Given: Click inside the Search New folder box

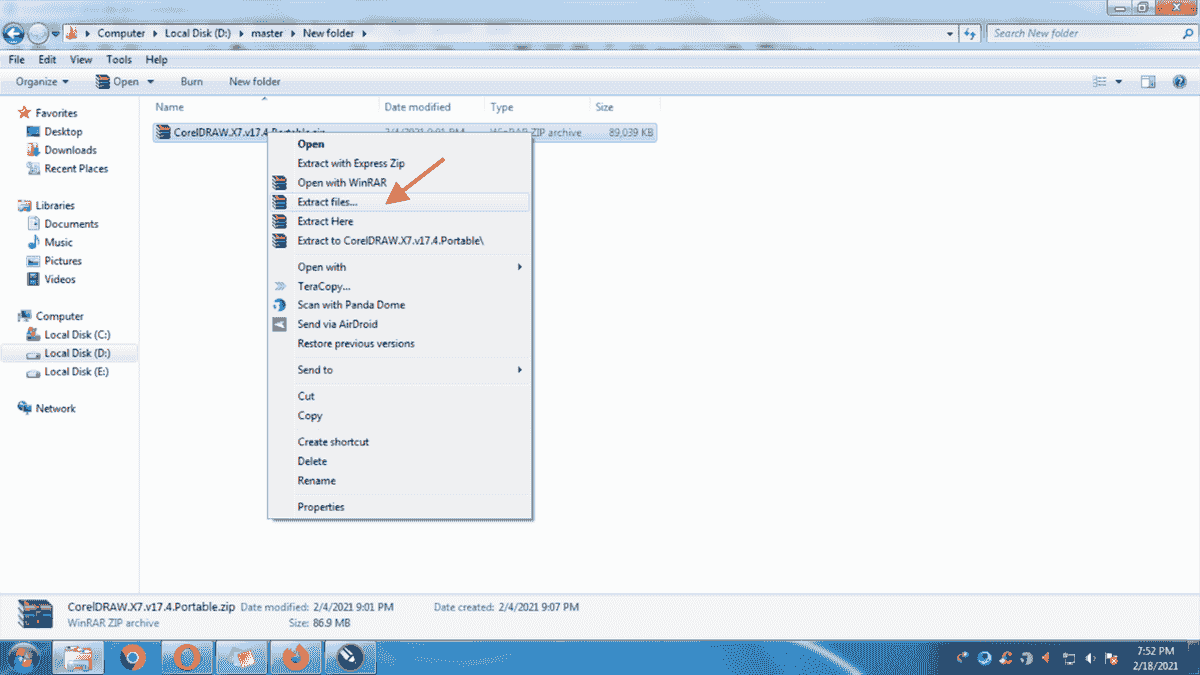Looking at the screenshot, I should (1090, 33).
